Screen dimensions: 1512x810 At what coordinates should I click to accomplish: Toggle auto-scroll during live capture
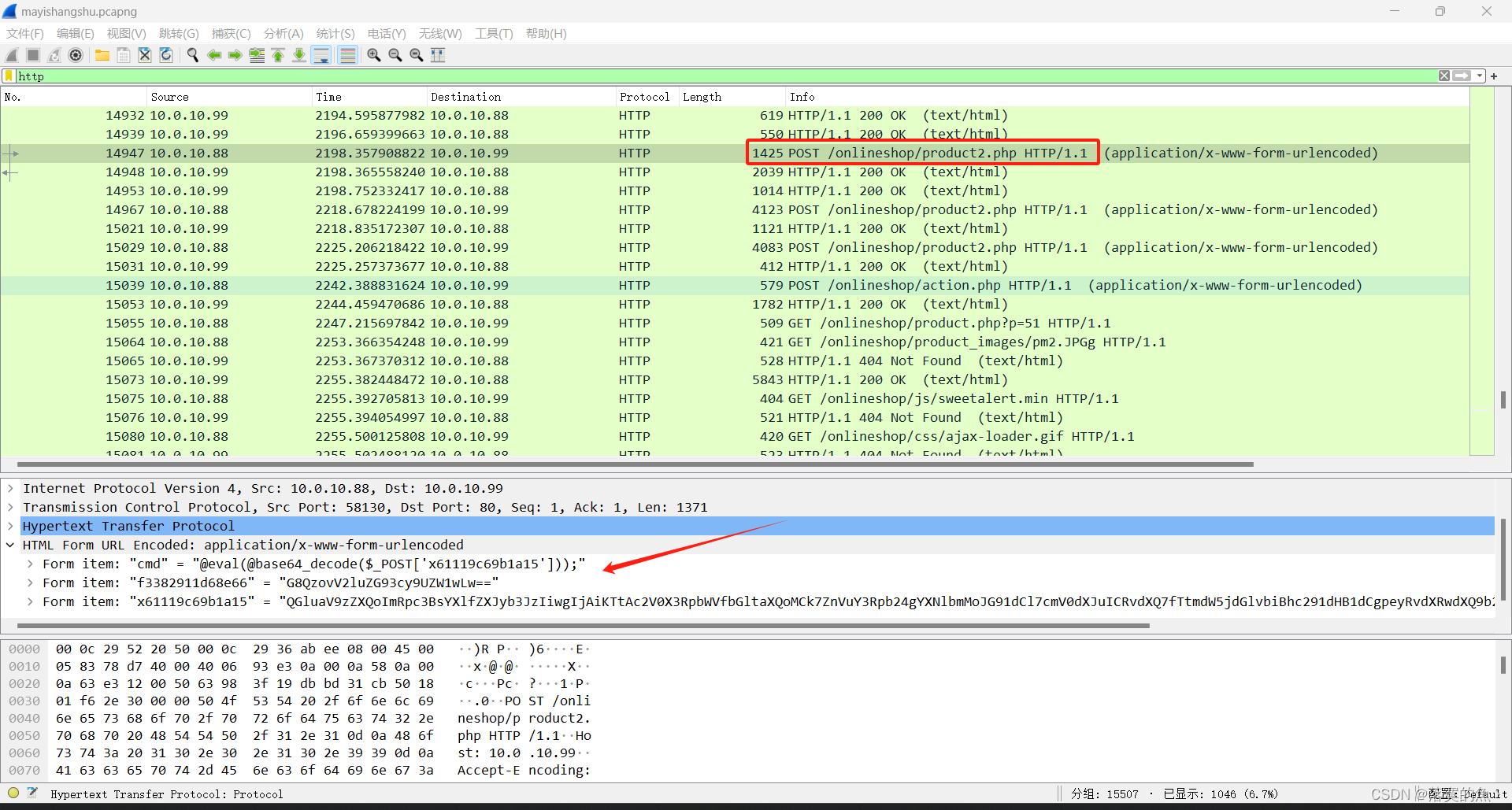(321, 55)
